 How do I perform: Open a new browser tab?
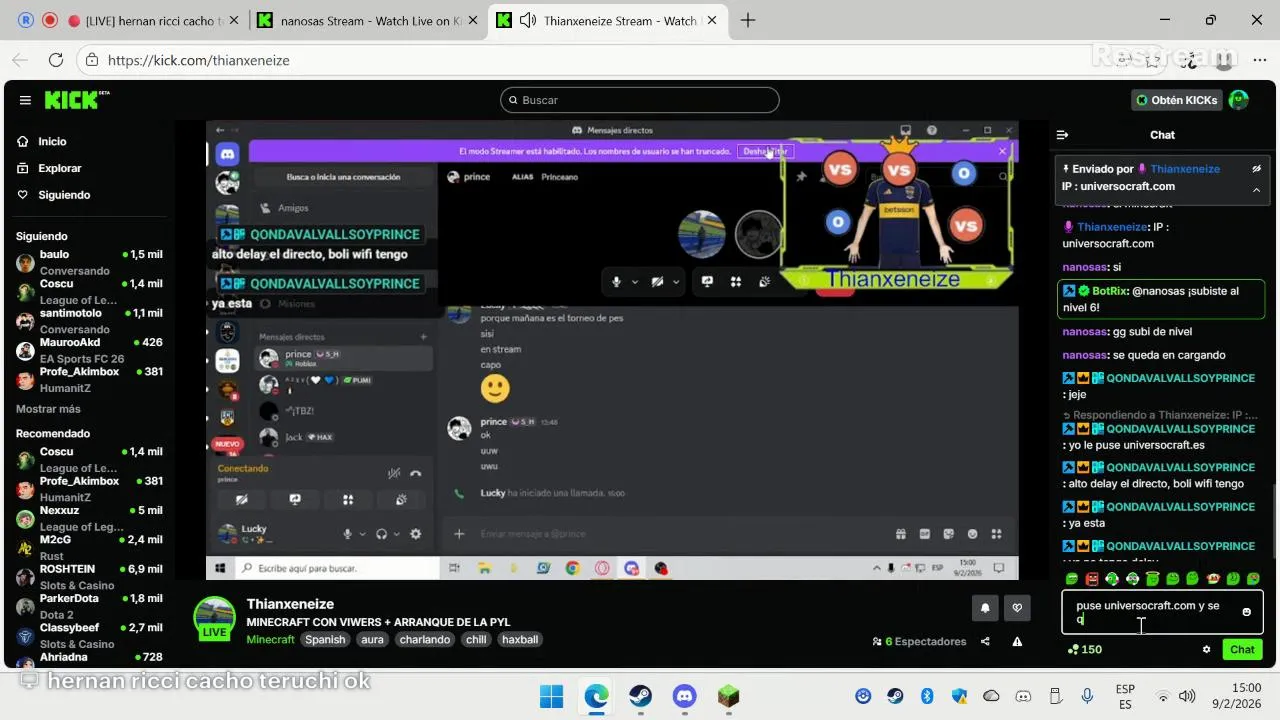pos(748,20)
